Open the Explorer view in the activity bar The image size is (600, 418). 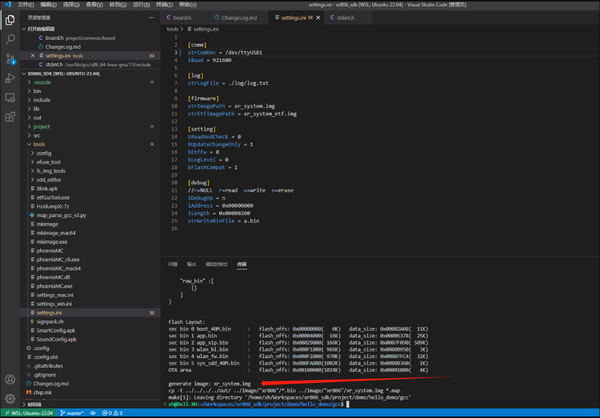pyautogui.click(x=10, y=20)
